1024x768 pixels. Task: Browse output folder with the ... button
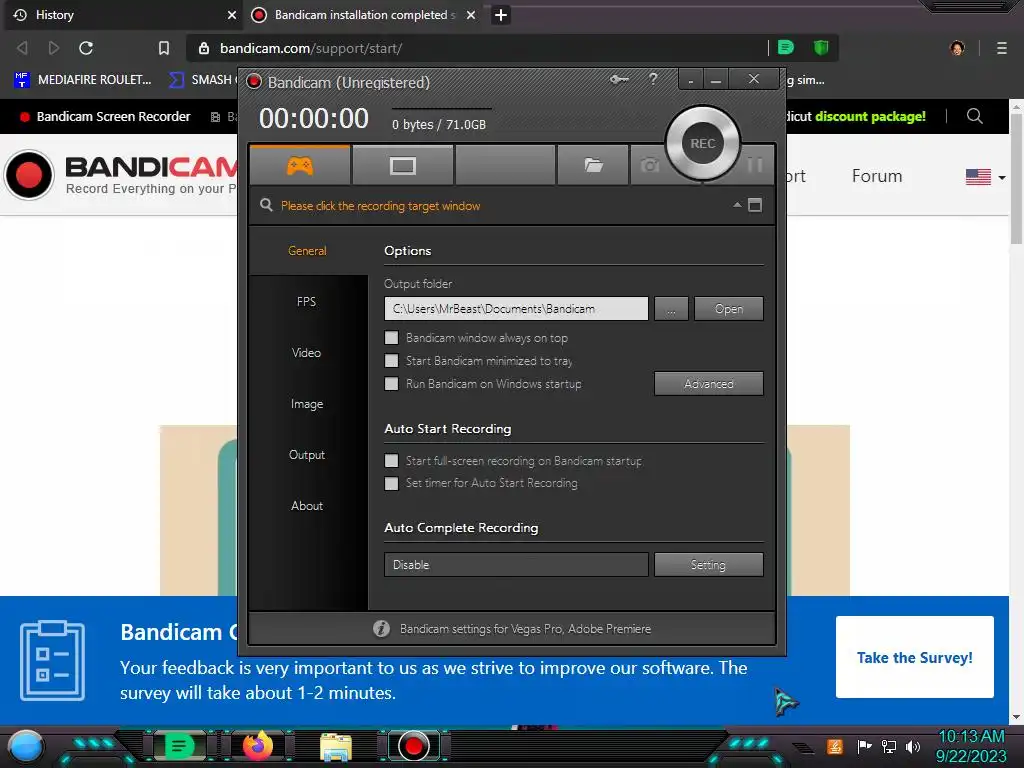click(671, 309)
